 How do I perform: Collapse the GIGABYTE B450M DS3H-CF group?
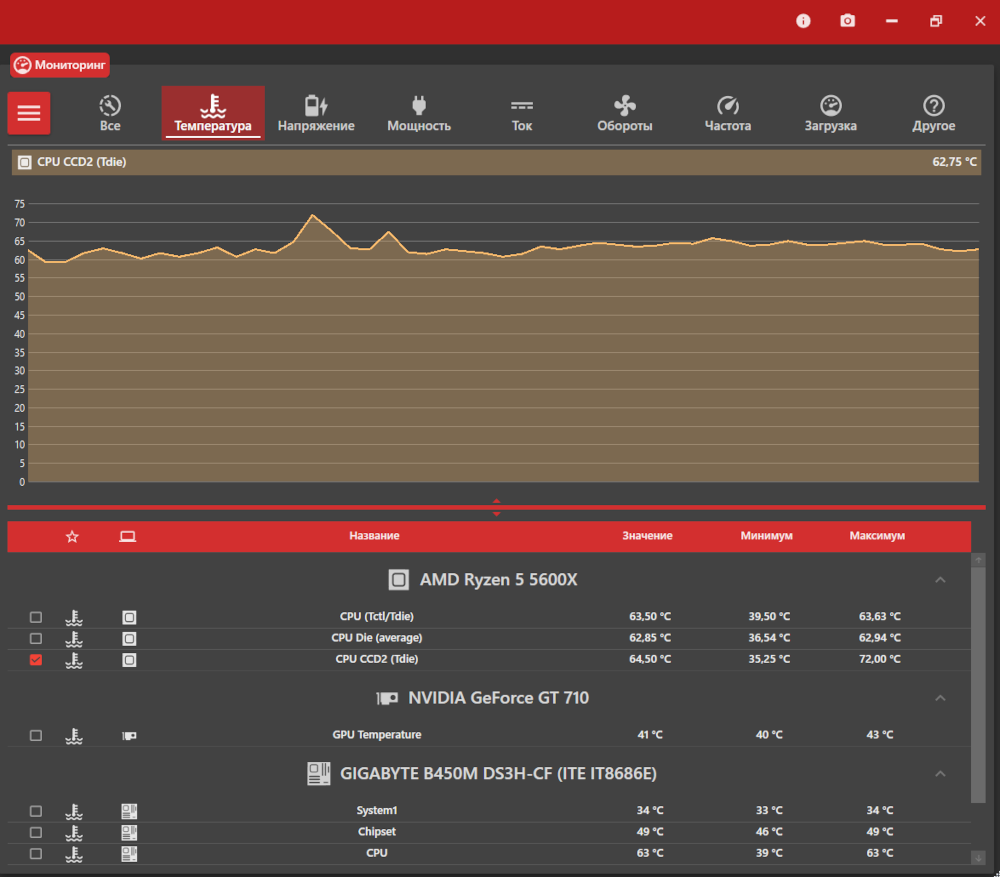click(940, 774)
